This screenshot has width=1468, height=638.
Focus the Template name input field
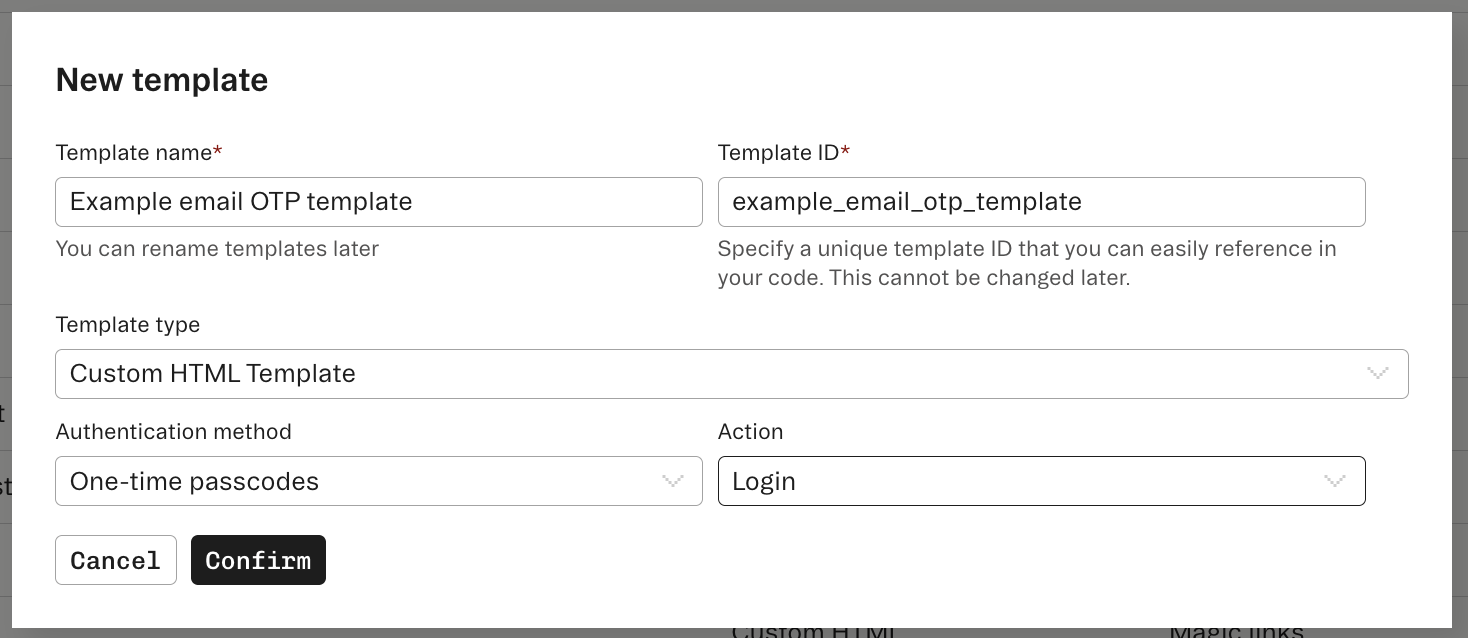click(x=378, y=201)
